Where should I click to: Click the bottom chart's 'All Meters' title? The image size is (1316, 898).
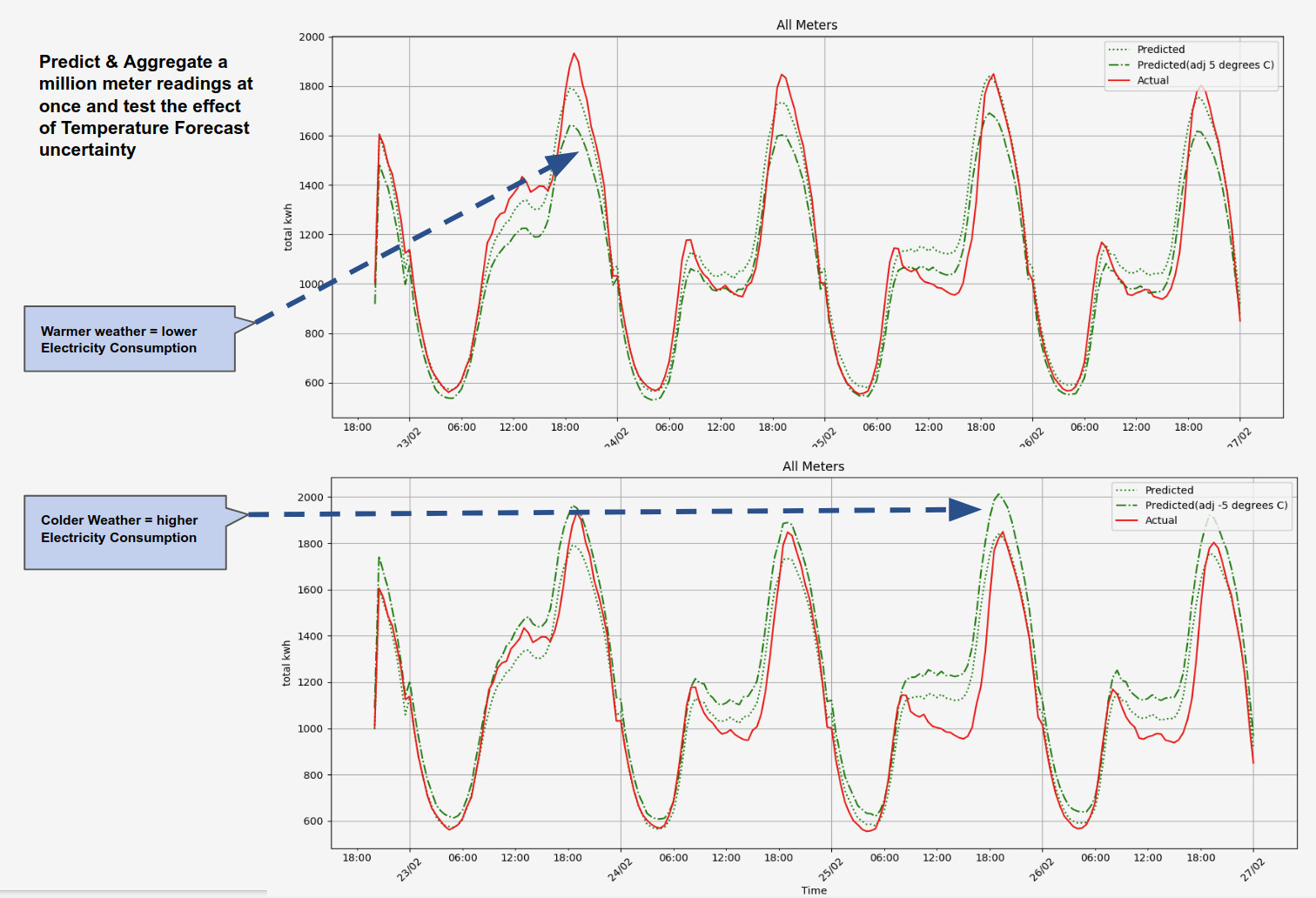[x=813, y=466]
